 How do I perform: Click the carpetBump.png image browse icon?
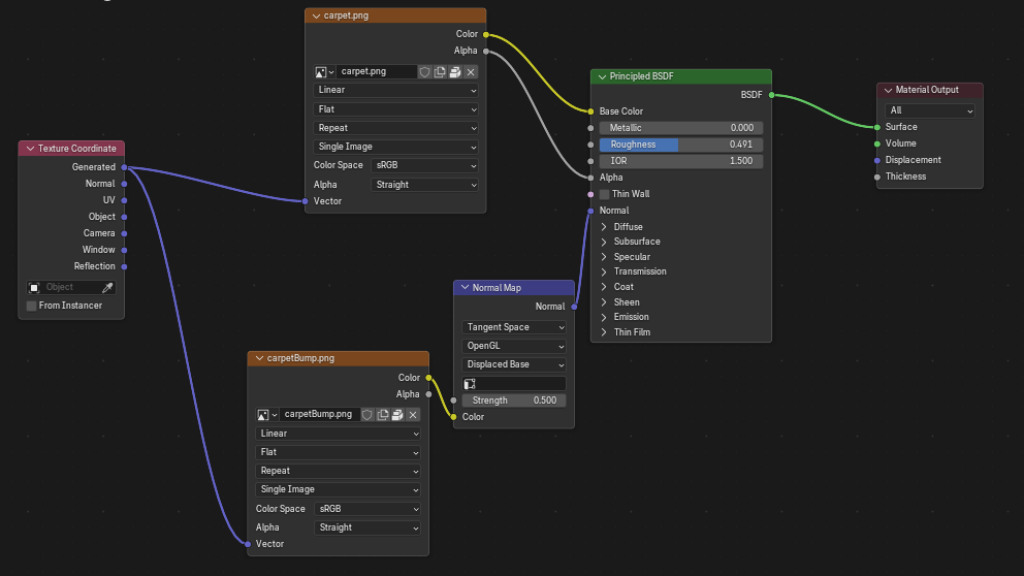coord(266,415)
